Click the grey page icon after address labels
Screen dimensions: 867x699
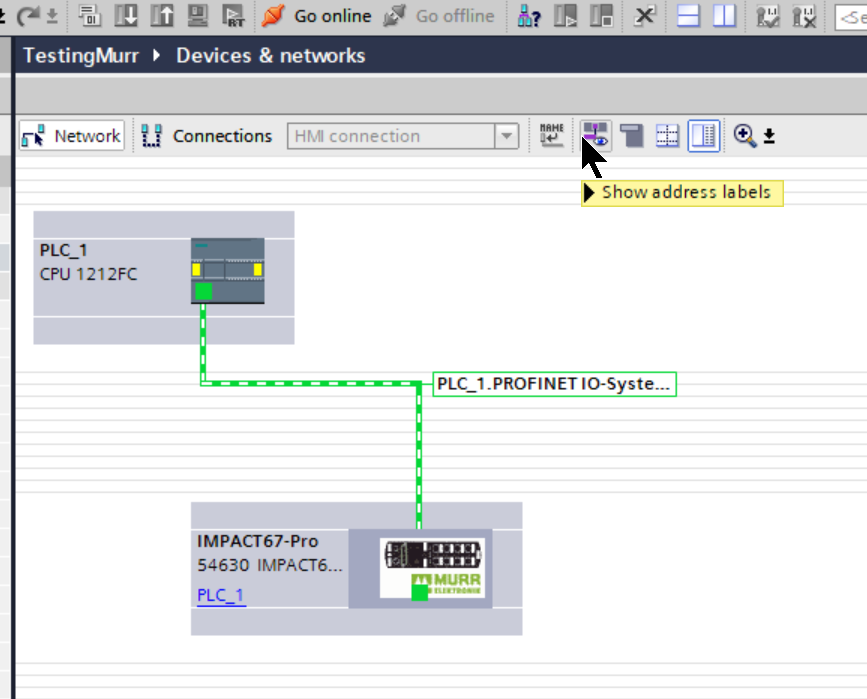[631, 135]
